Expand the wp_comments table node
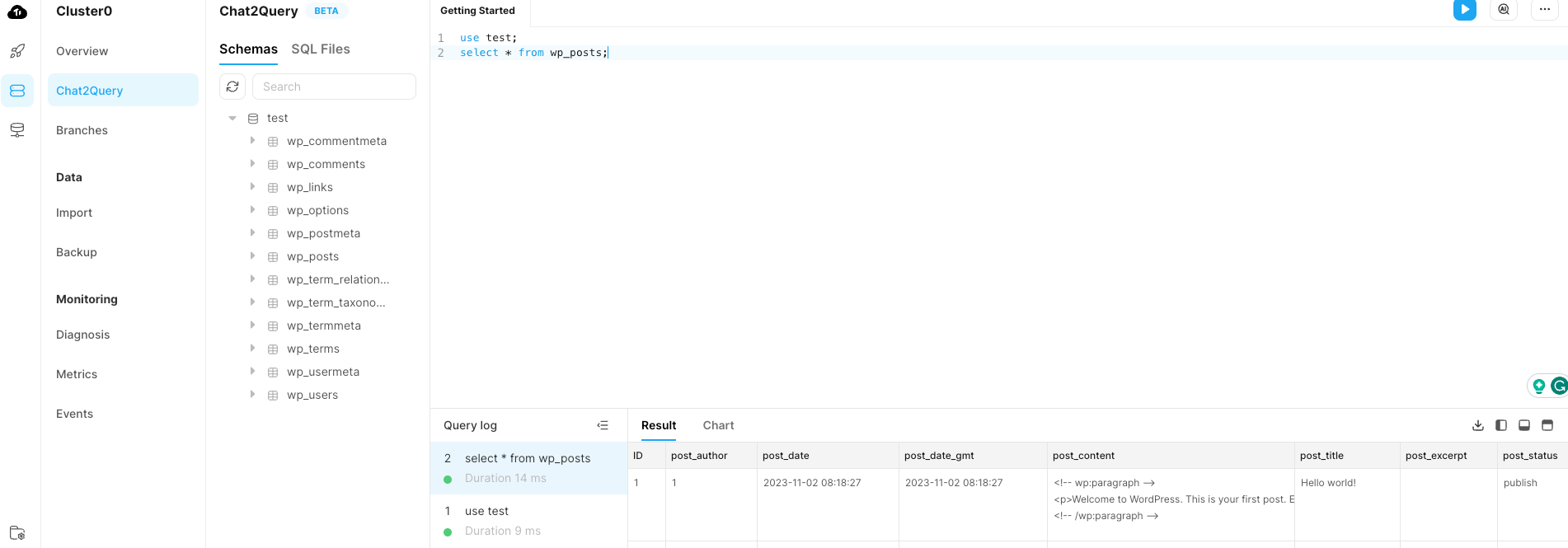This screenshot has height=548, width=1568. pyautogui.click(x=252, y=164)
